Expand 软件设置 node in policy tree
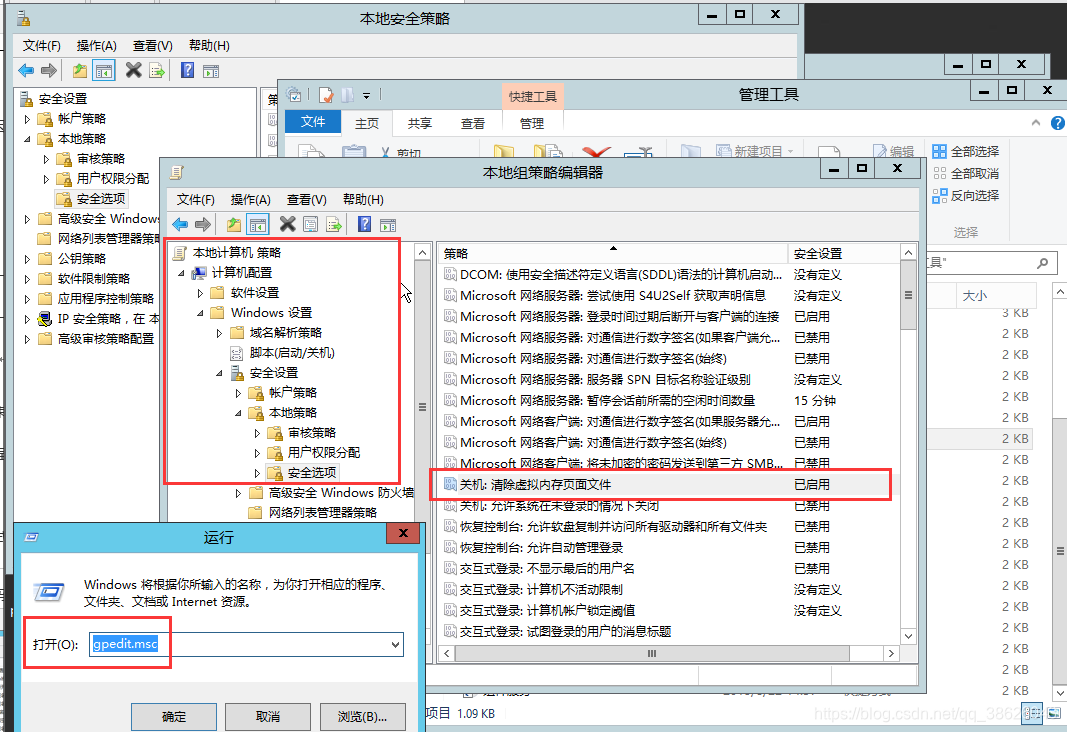1067x732 pixels. (x=200, y=293)
